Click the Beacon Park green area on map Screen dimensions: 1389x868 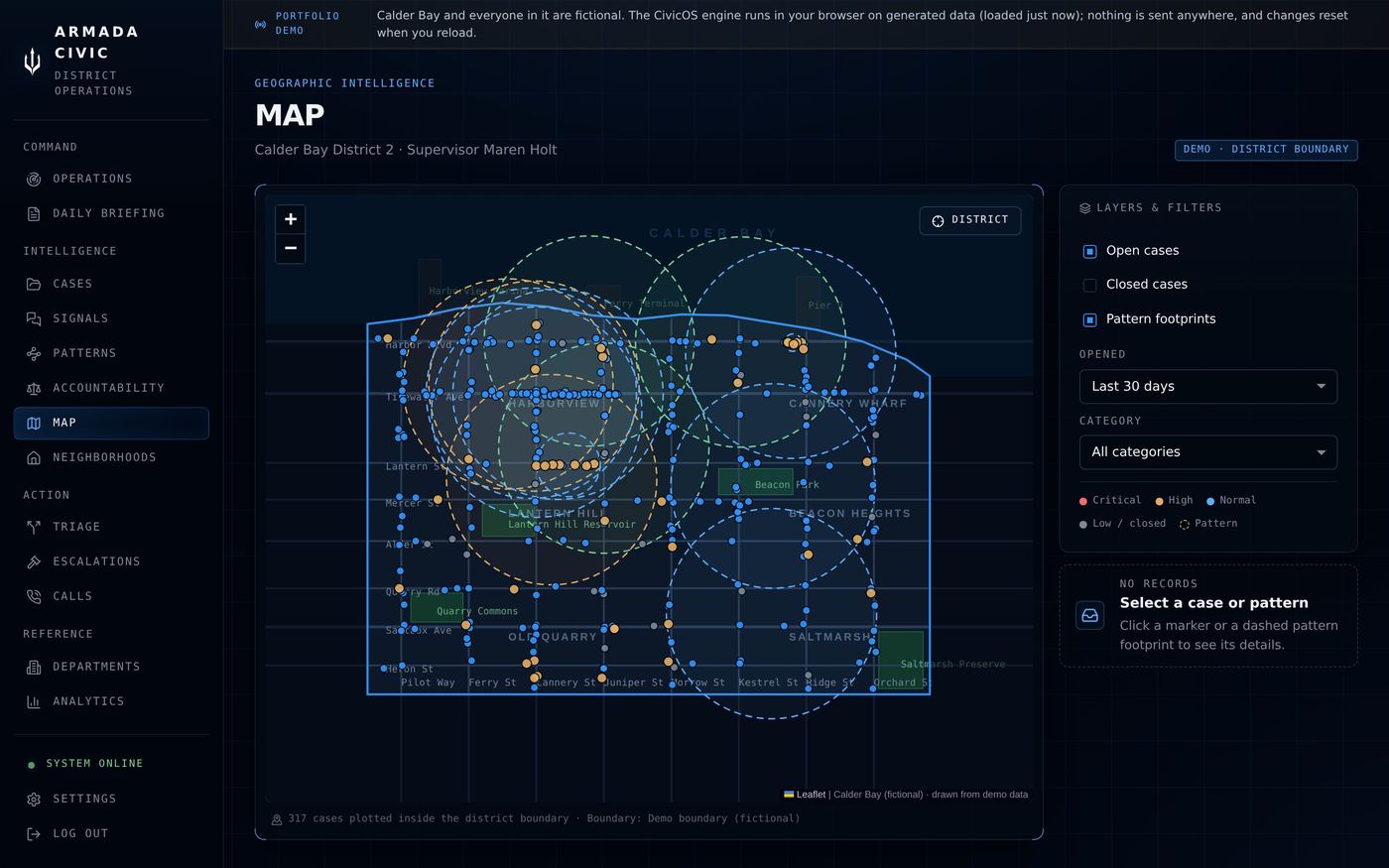[755, 482]
